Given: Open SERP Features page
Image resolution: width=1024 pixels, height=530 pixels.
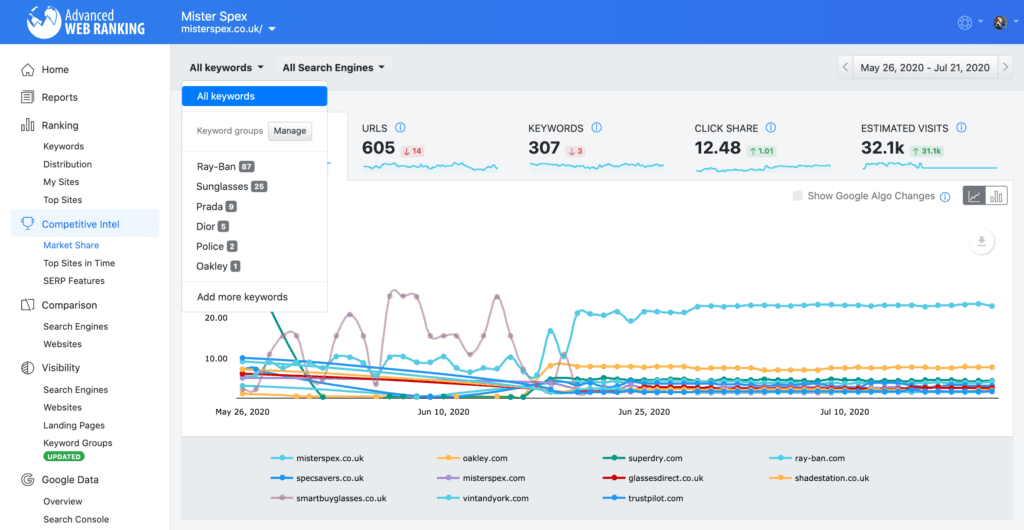Looking at the screenshot, I should [x=74, y=281].
